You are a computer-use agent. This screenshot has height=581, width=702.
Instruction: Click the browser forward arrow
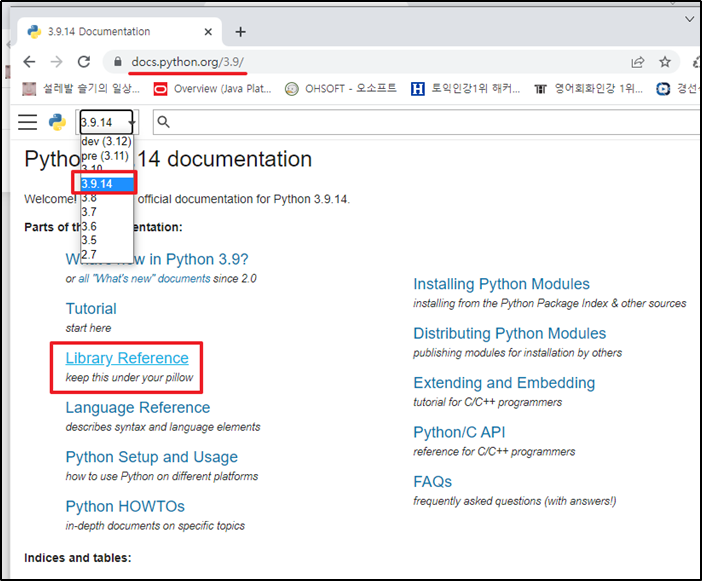[56, 61]
